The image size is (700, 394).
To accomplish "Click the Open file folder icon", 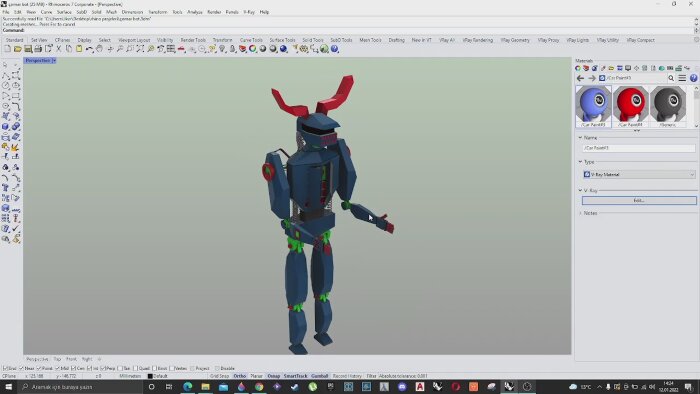I will coord(18,49).
